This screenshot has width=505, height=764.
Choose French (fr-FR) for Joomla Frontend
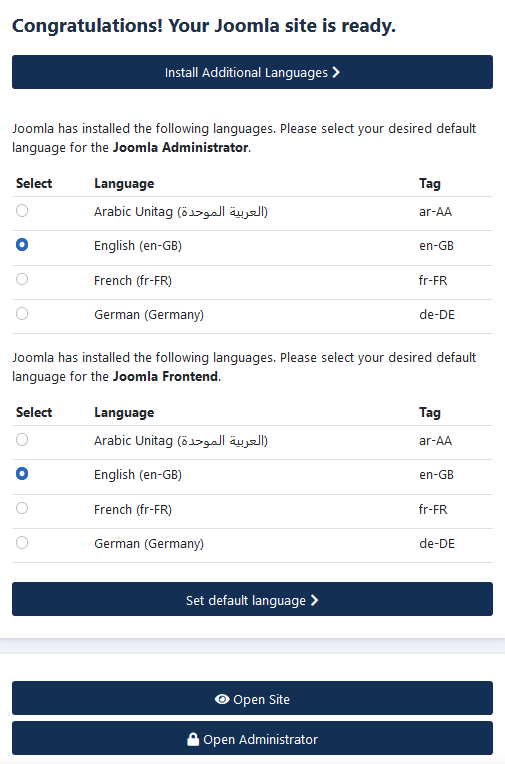(22, 508)
